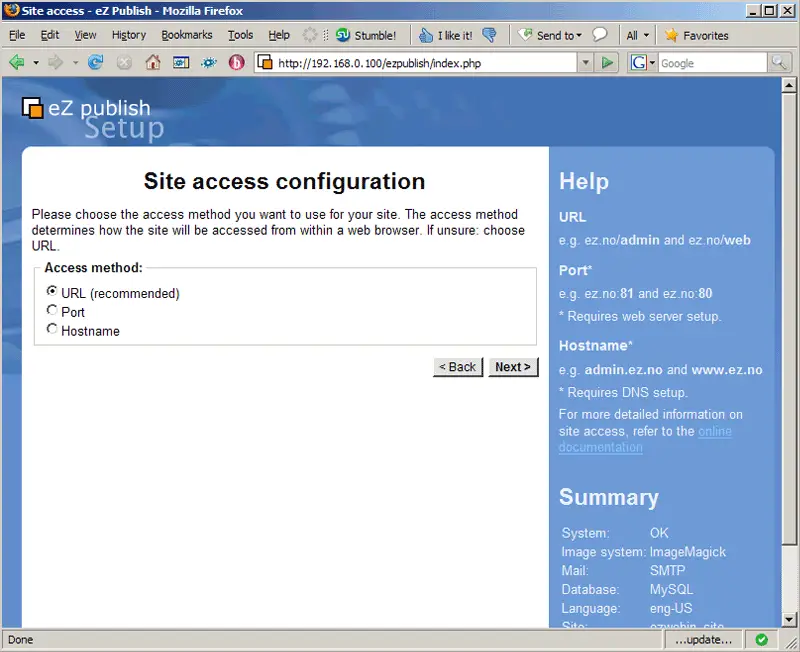Click the green checkmark status bar icon
800x652 pixels.
(x=761, y=640)
